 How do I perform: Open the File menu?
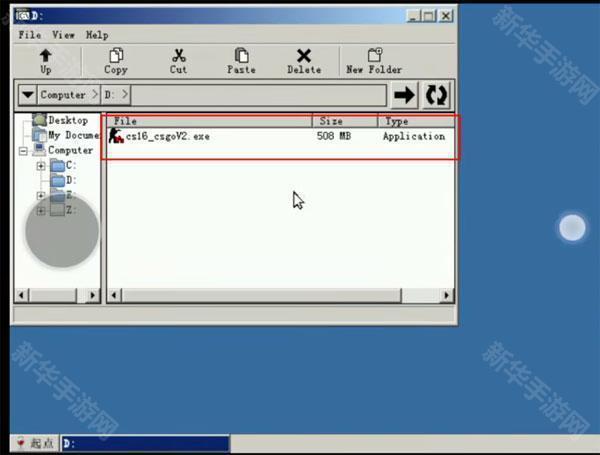(29, 34)
